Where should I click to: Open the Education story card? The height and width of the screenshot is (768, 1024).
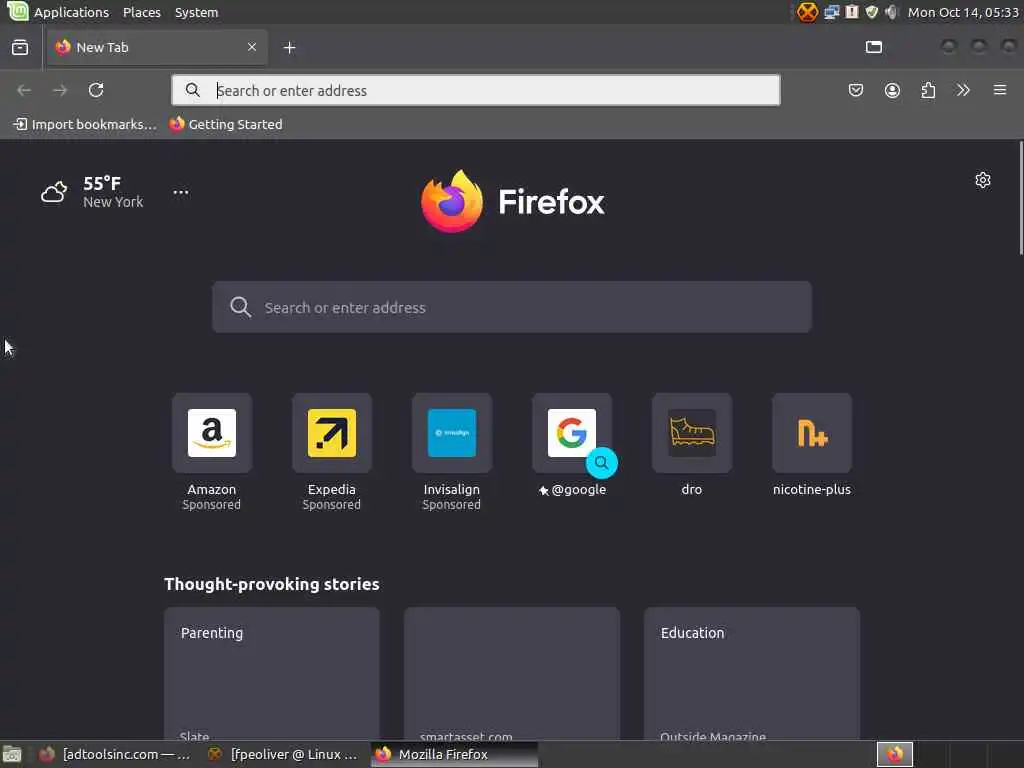click(752, 673)
